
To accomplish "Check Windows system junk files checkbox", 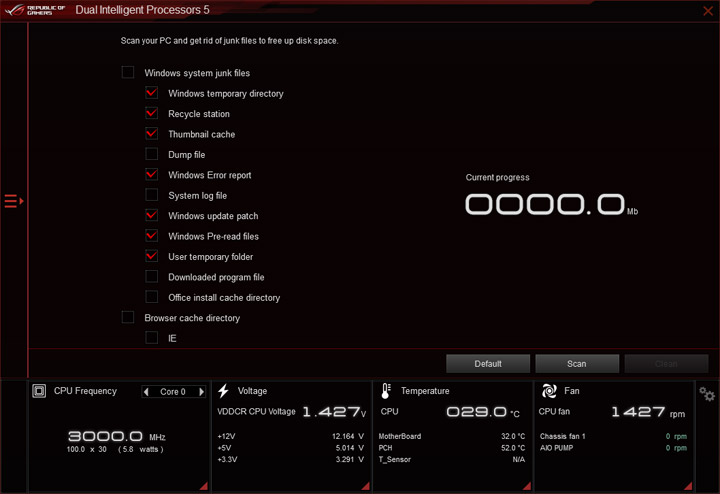I will (128, 73).
